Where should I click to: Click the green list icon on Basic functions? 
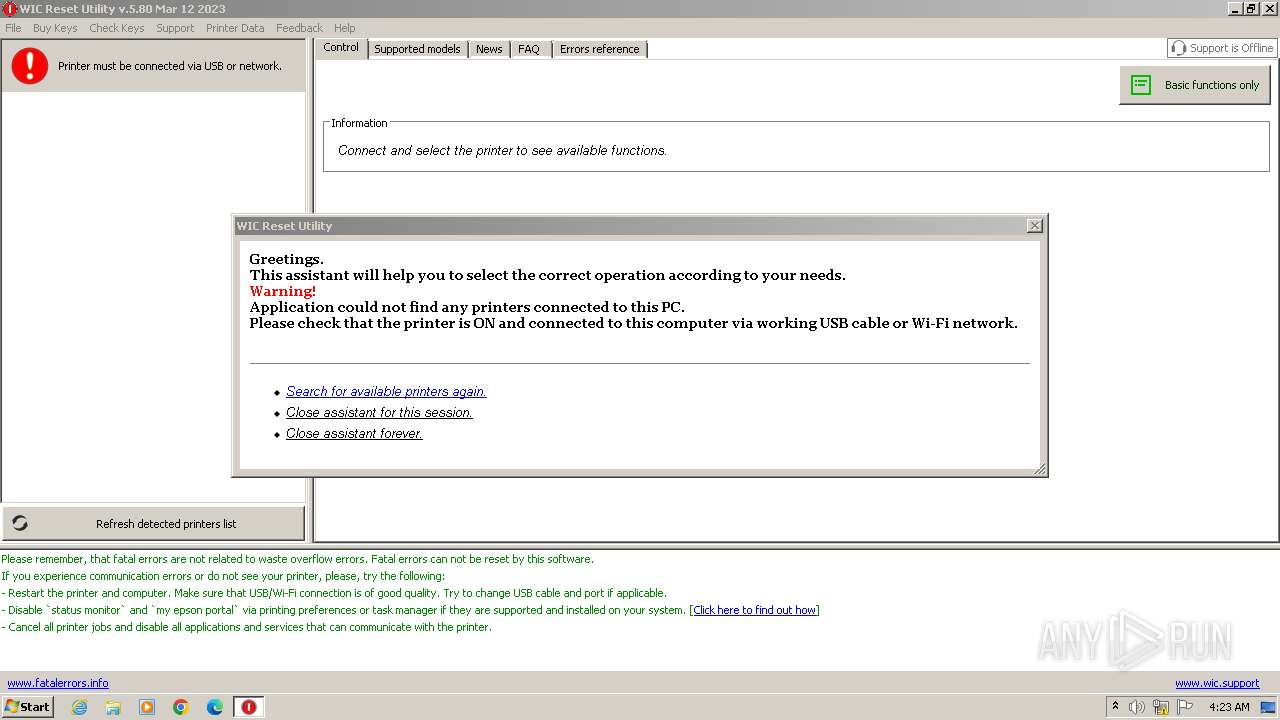(x=1141, y=85)
